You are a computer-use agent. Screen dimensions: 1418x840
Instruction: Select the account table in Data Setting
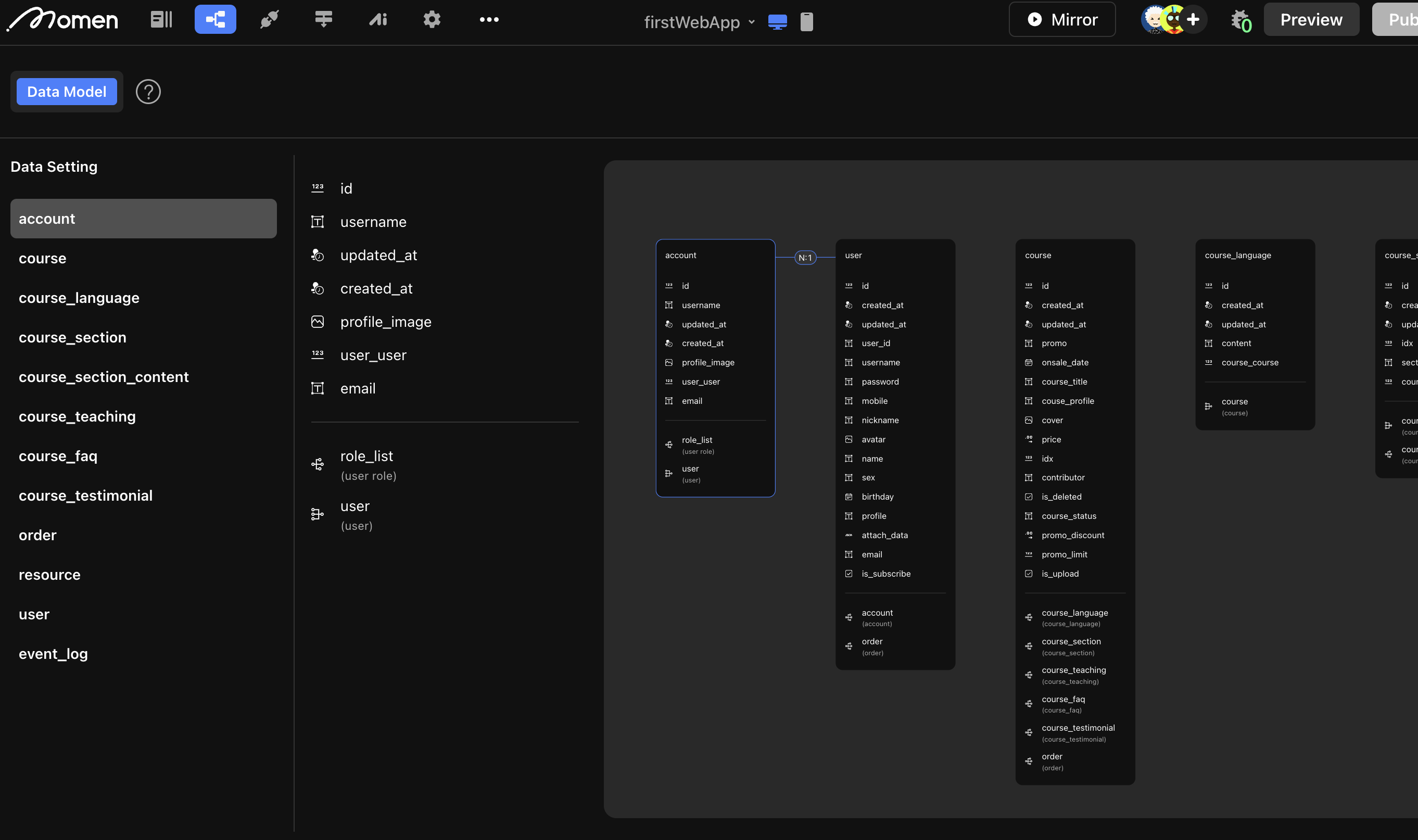143,219
